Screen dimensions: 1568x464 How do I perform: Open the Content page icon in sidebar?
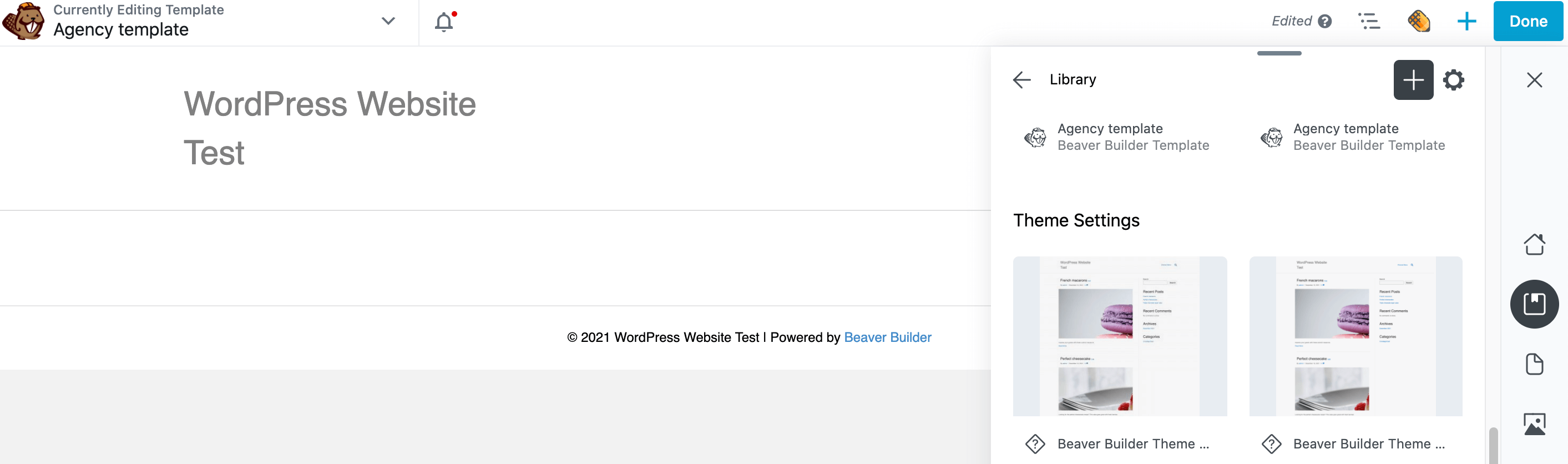click(x=1534, y=364)
